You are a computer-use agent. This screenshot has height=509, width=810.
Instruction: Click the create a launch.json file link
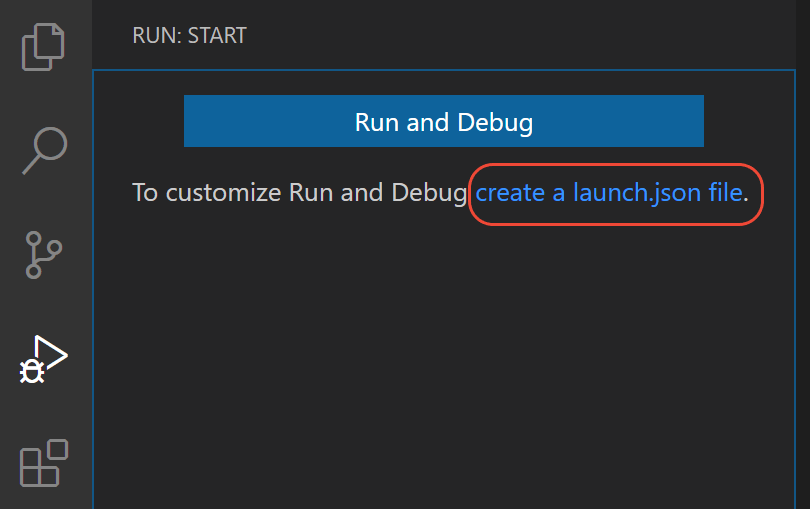[608, 192]
